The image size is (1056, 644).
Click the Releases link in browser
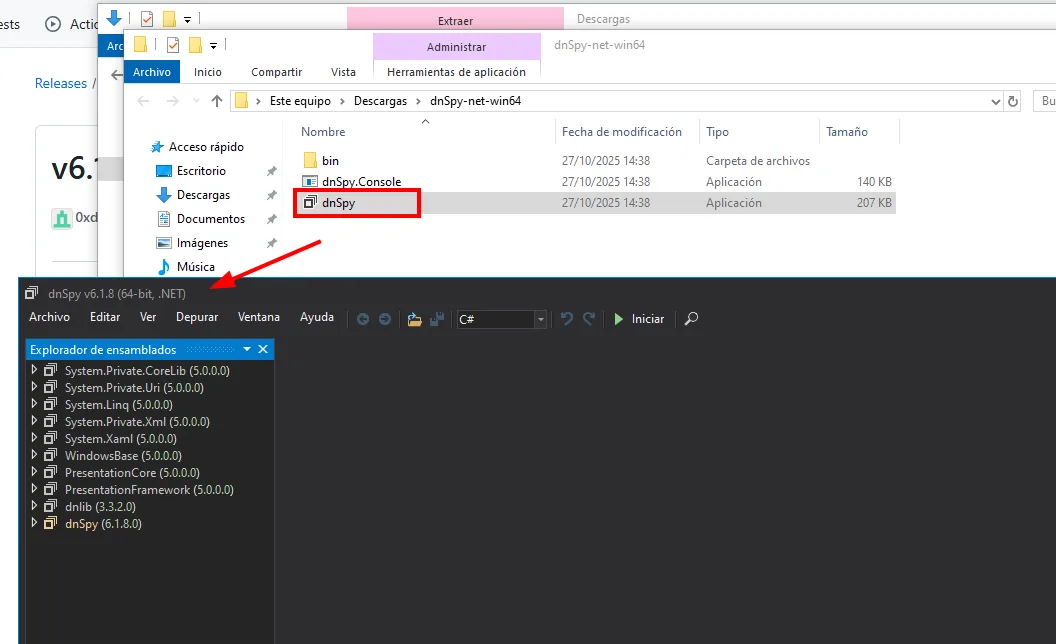[61, 83]
